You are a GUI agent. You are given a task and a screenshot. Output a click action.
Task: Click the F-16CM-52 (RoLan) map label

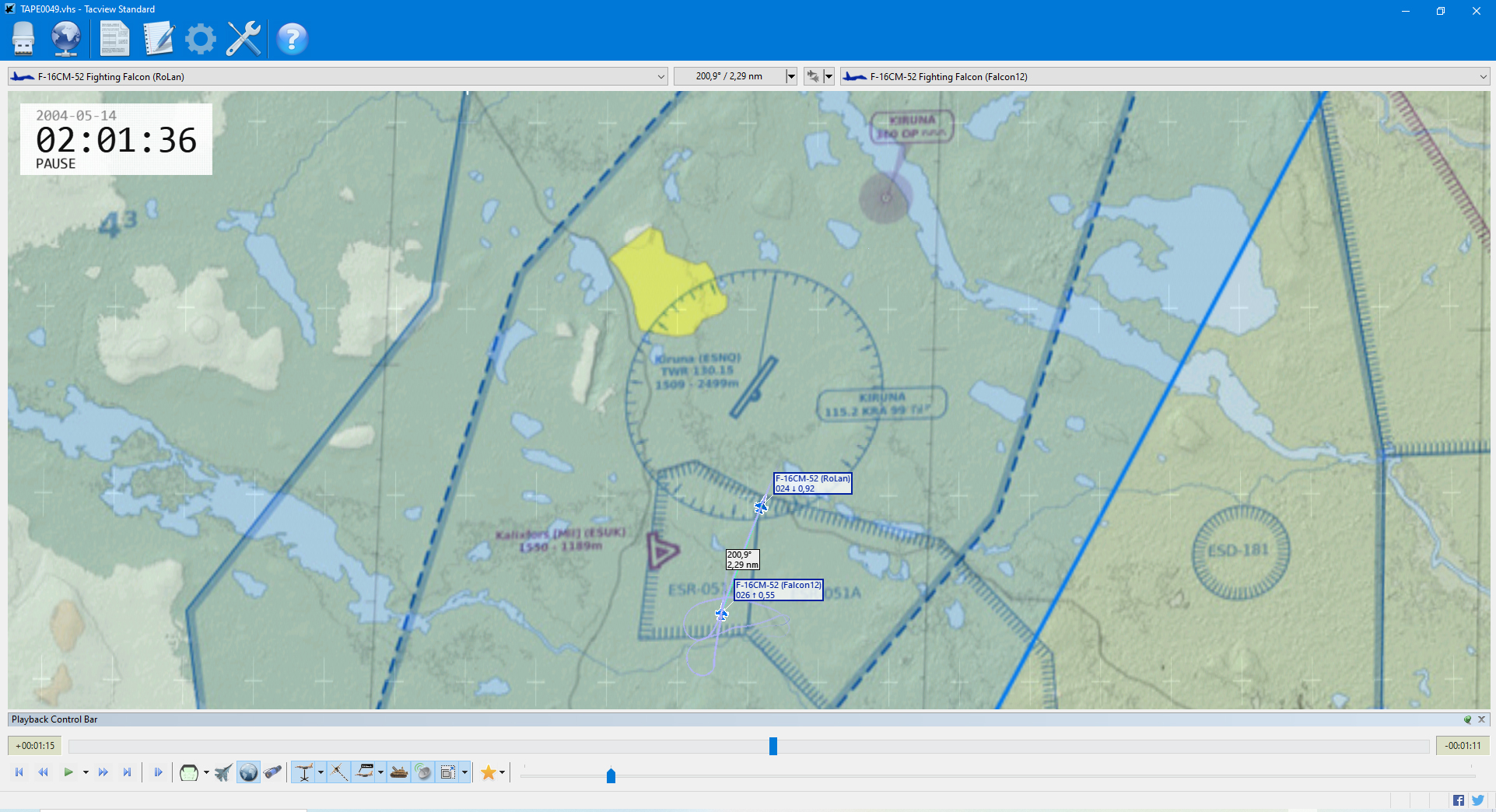point(813,484)
